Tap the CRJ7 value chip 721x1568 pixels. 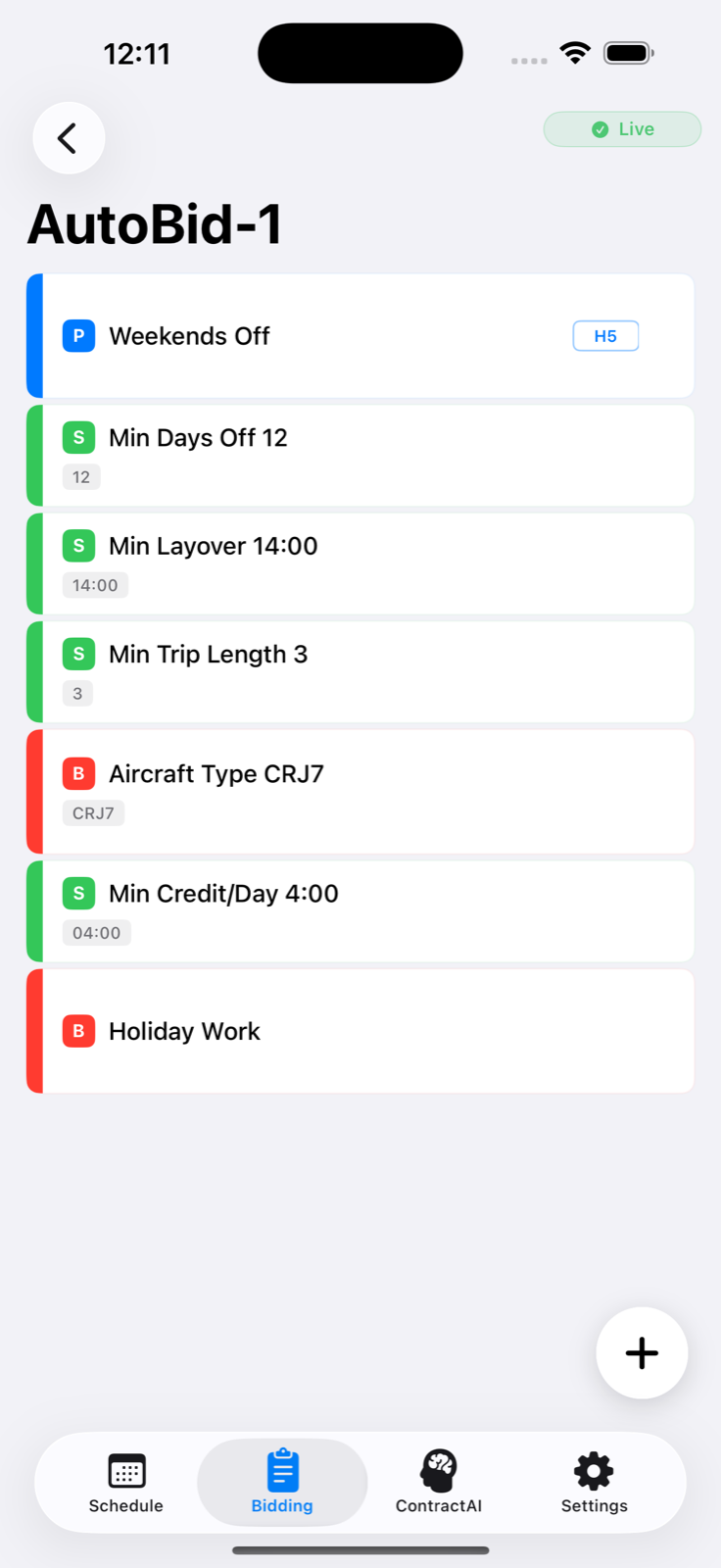pos(93,813)
